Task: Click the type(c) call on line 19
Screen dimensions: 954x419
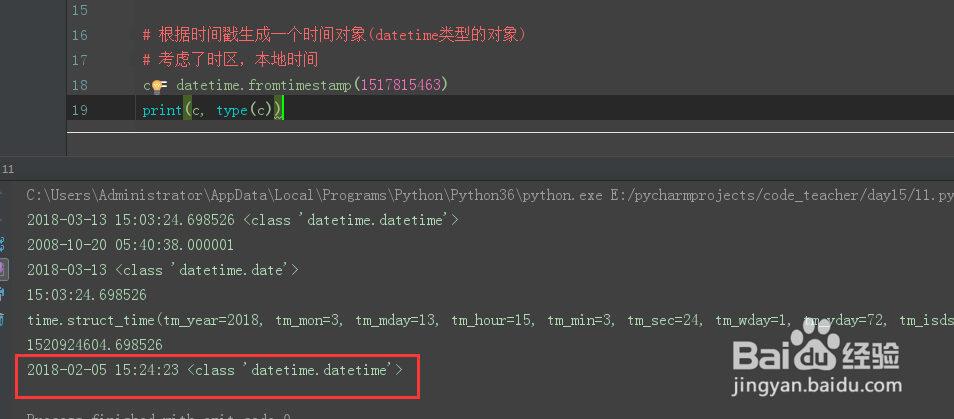Action: click(x=245, y=110)
